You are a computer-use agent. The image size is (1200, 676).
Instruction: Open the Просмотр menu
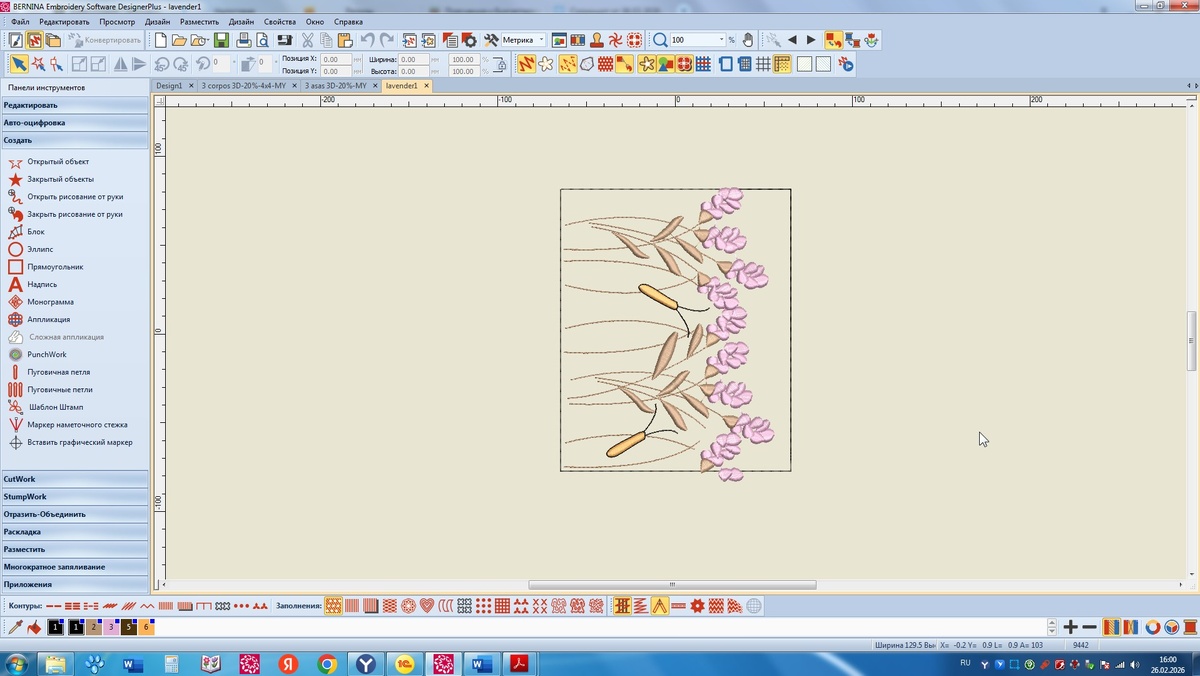point(117,21)
